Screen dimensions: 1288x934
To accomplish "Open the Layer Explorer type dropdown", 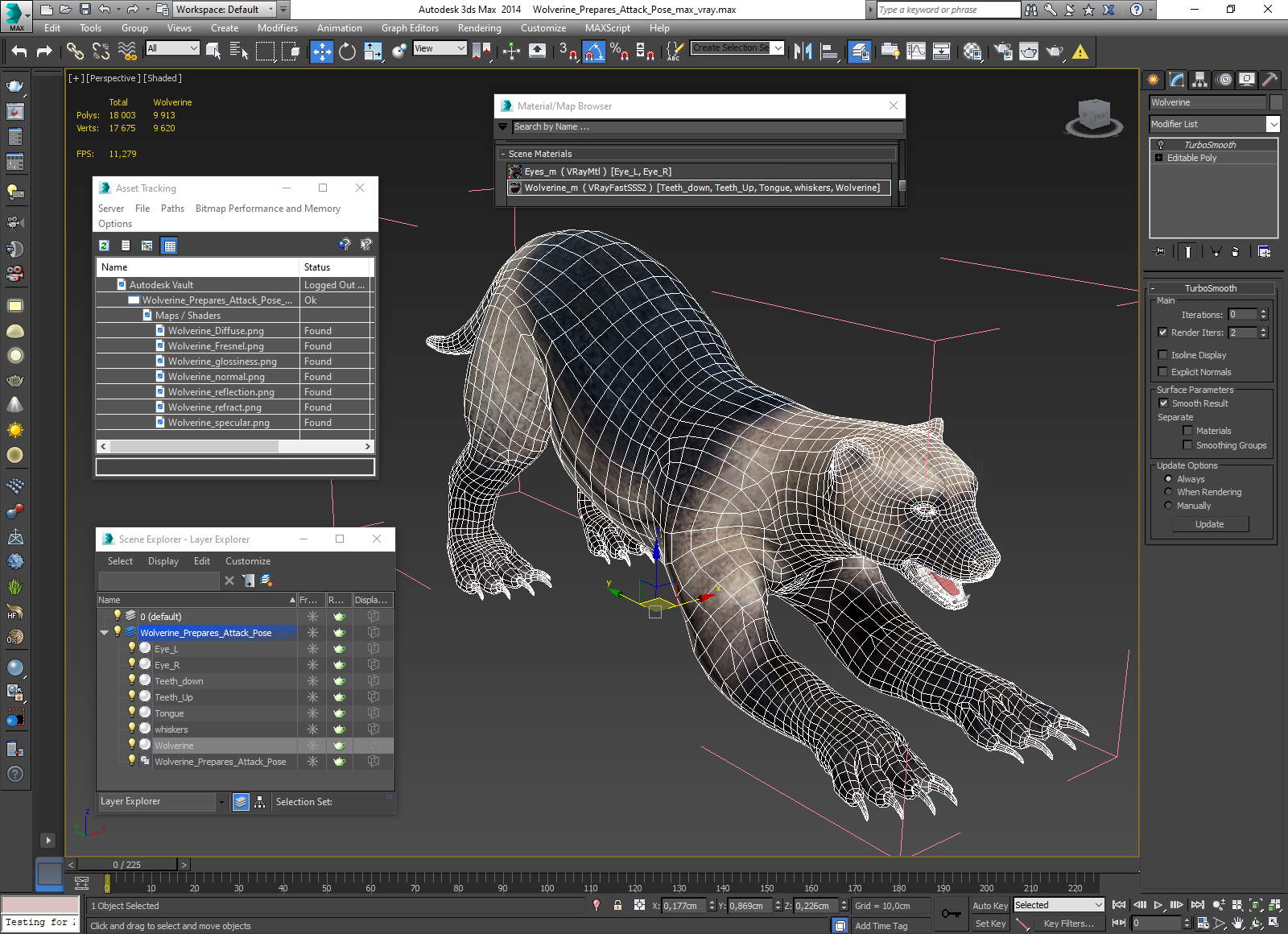I will pyautogui.click(x=221, y=801).
